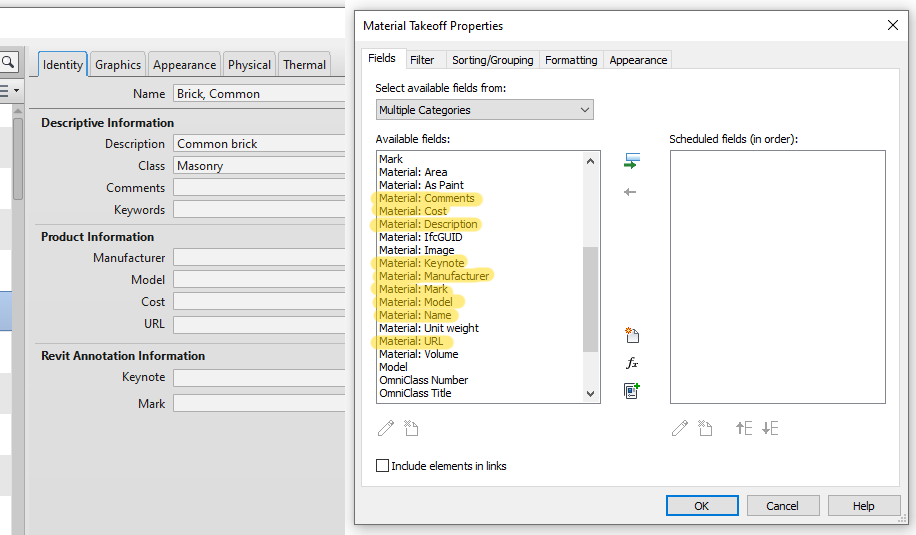
Task: Click the New parameter icon between lists
Action: [632, 335]
